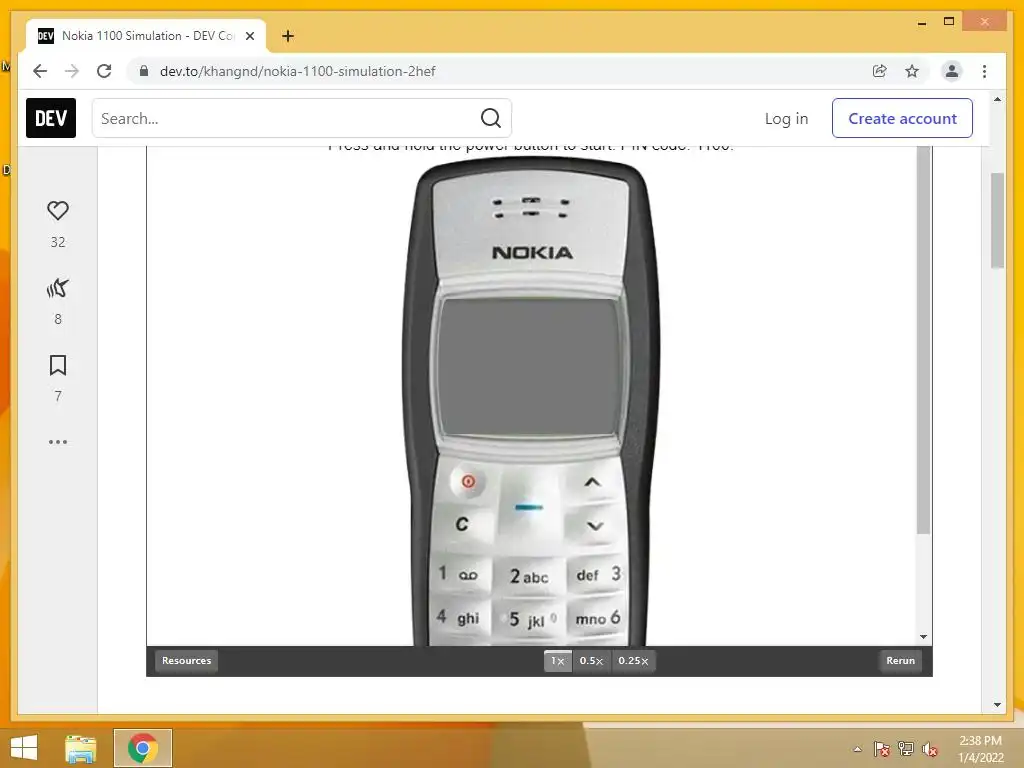
Task: Click the embed scrollbar down arrow
Action: pos(923,637)
